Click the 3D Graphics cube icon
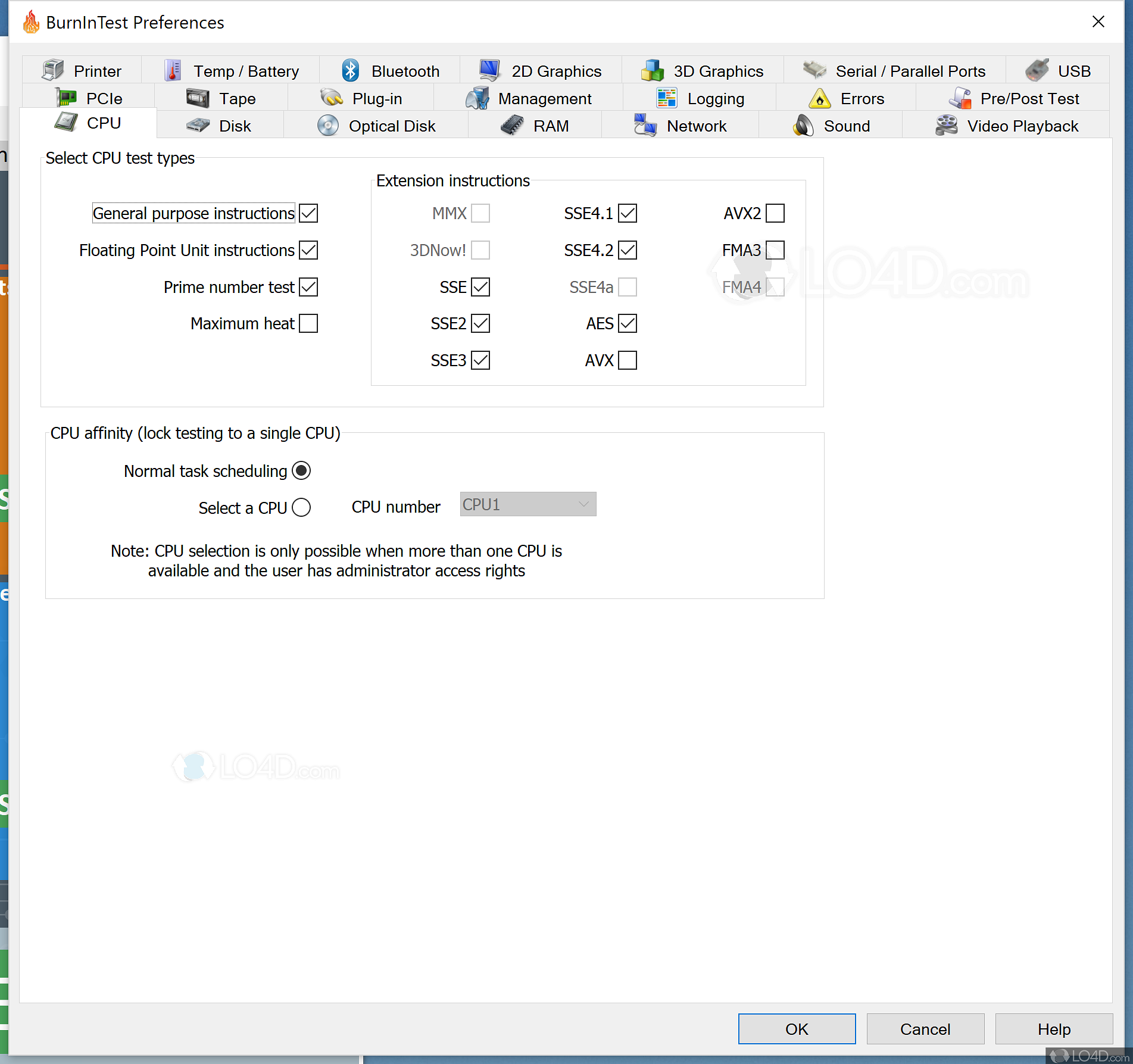This screenshot has width=1133, height=1064. [x=652, y=70]
